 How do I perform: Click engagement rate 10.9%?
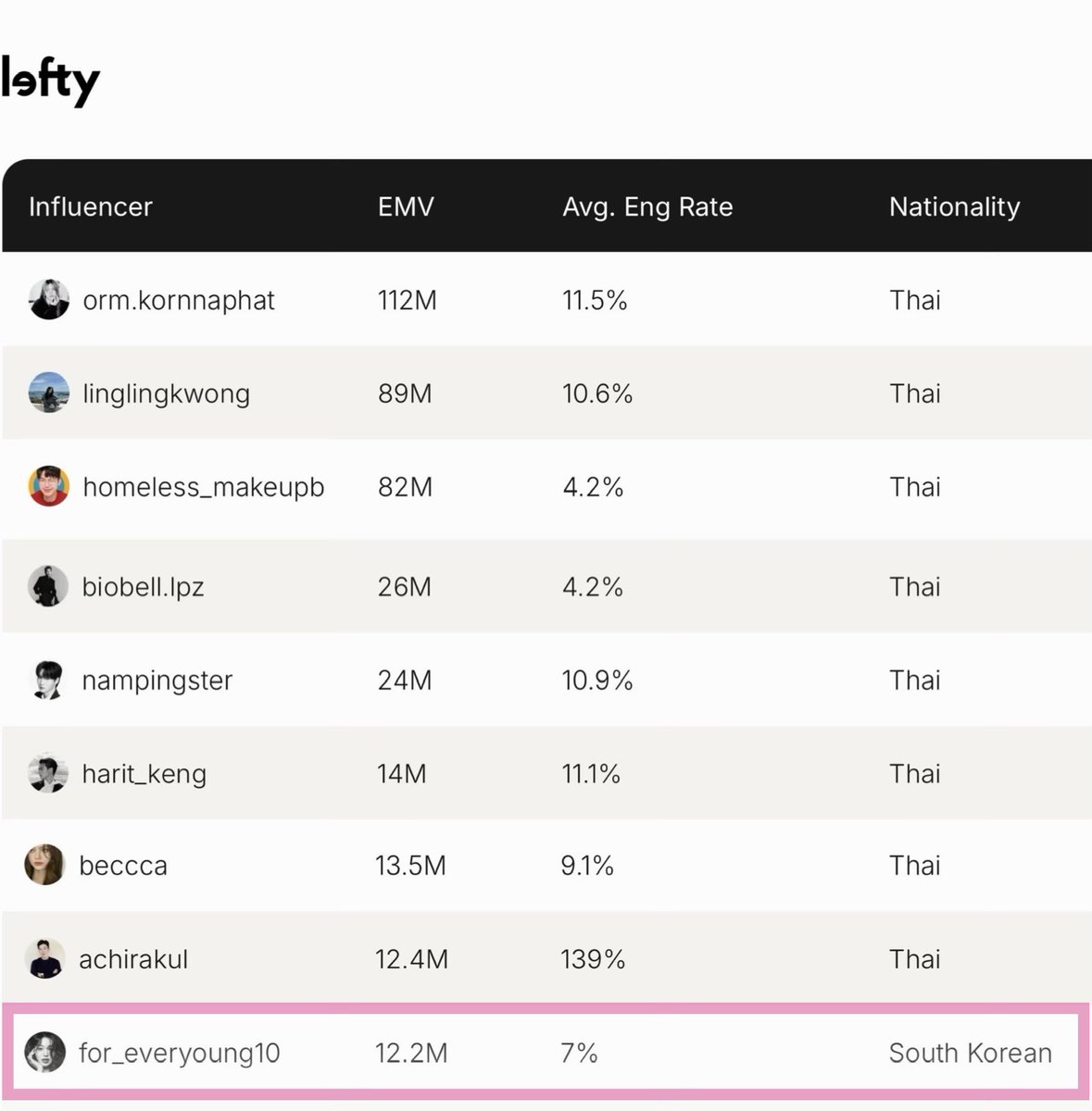coord(597,680)
